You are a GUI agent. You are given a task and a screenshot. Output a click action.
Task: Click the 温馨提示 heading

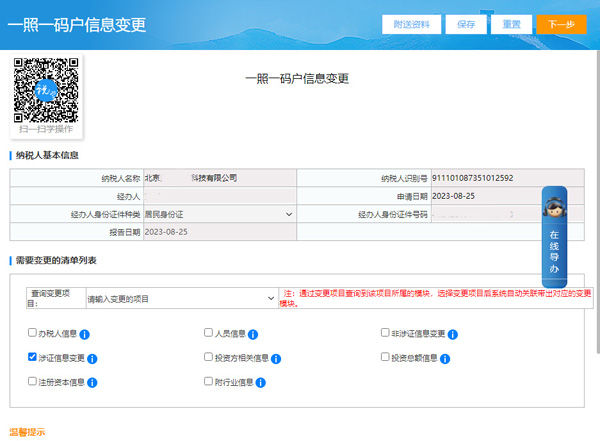[27, 432]
